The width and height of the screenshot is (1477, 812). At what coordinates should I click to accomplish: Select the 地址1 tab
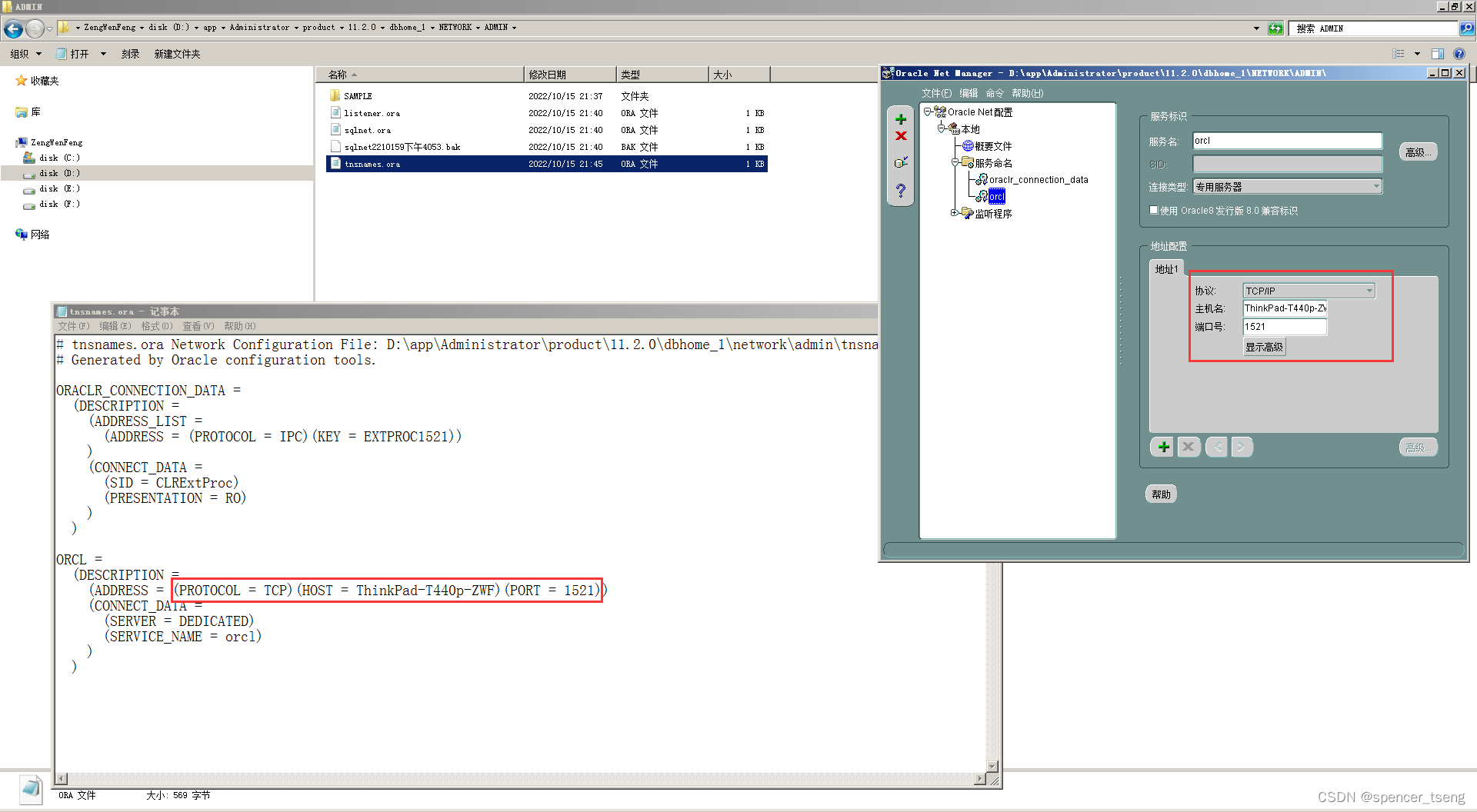point(1166,268)
